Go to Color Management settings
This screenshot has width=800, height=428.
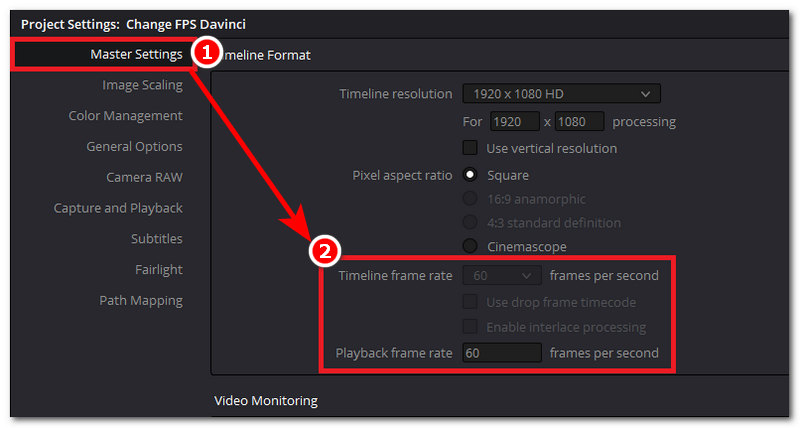tap(126, 116)
